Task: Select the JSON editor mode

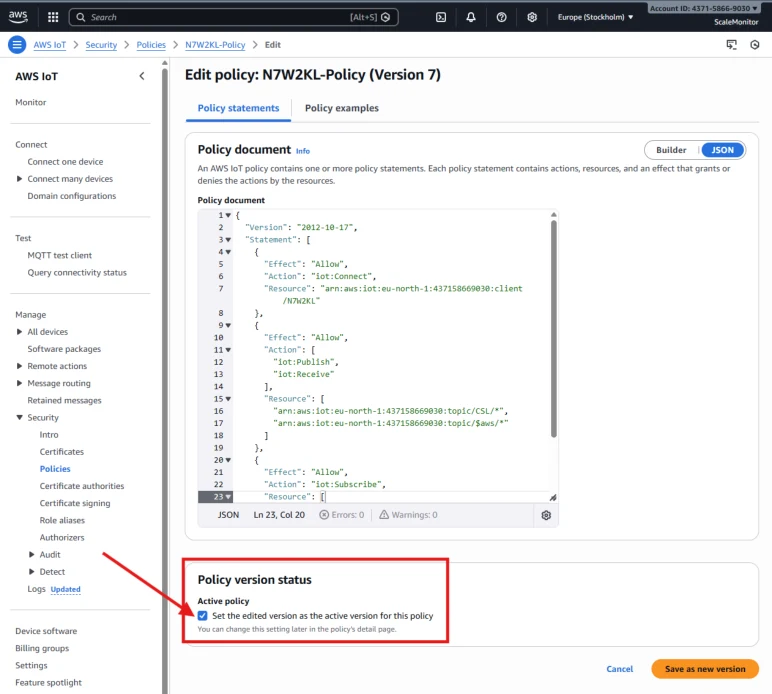Action: [x=722, y=150]
